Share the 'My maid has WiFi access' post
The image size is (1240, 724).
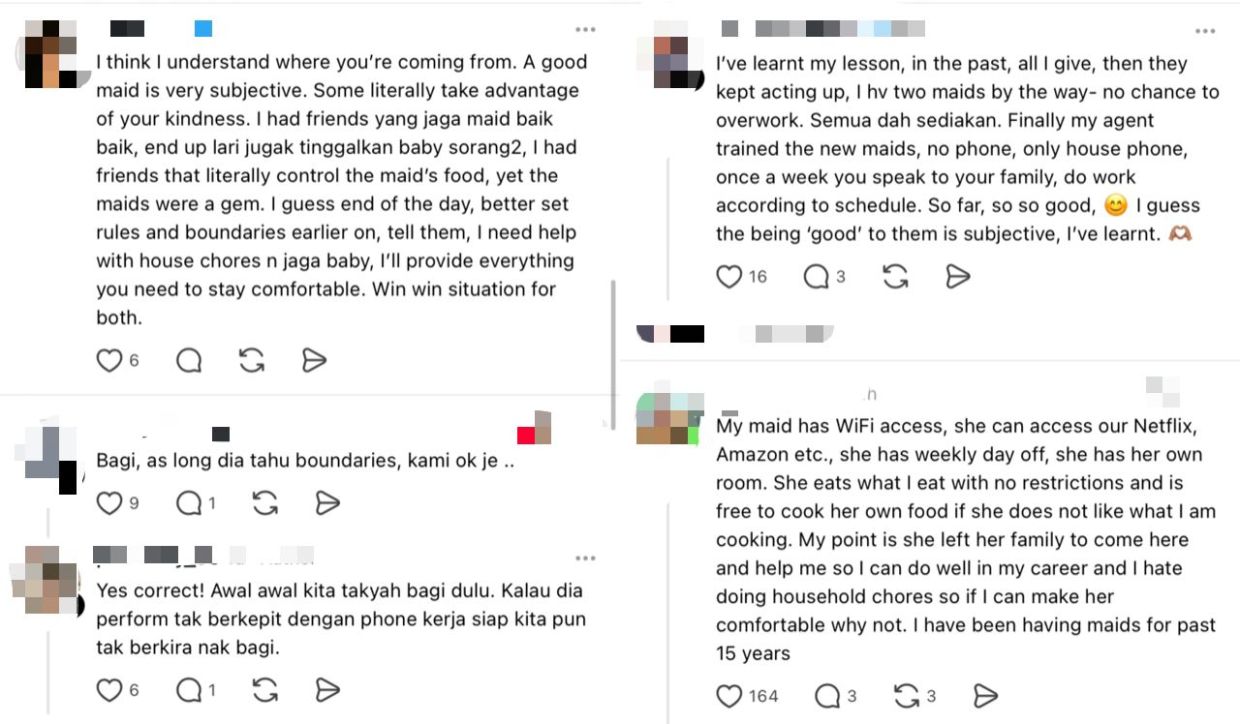[985, 695]
